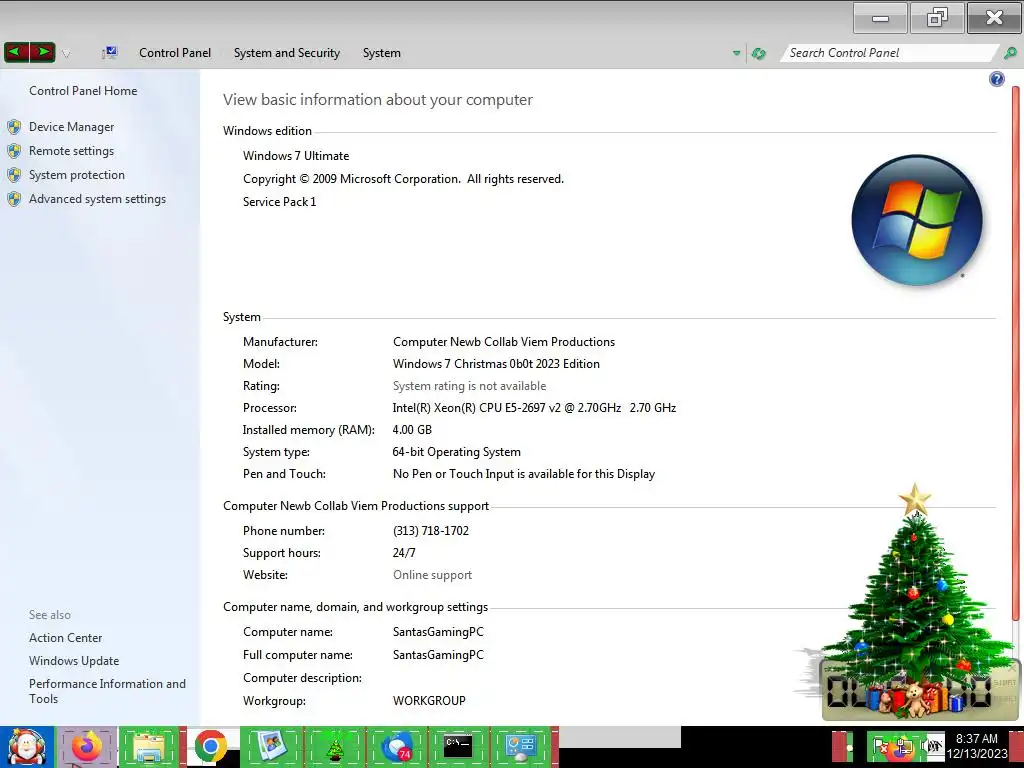Click the WORKGROUP value

click(429, 701)
